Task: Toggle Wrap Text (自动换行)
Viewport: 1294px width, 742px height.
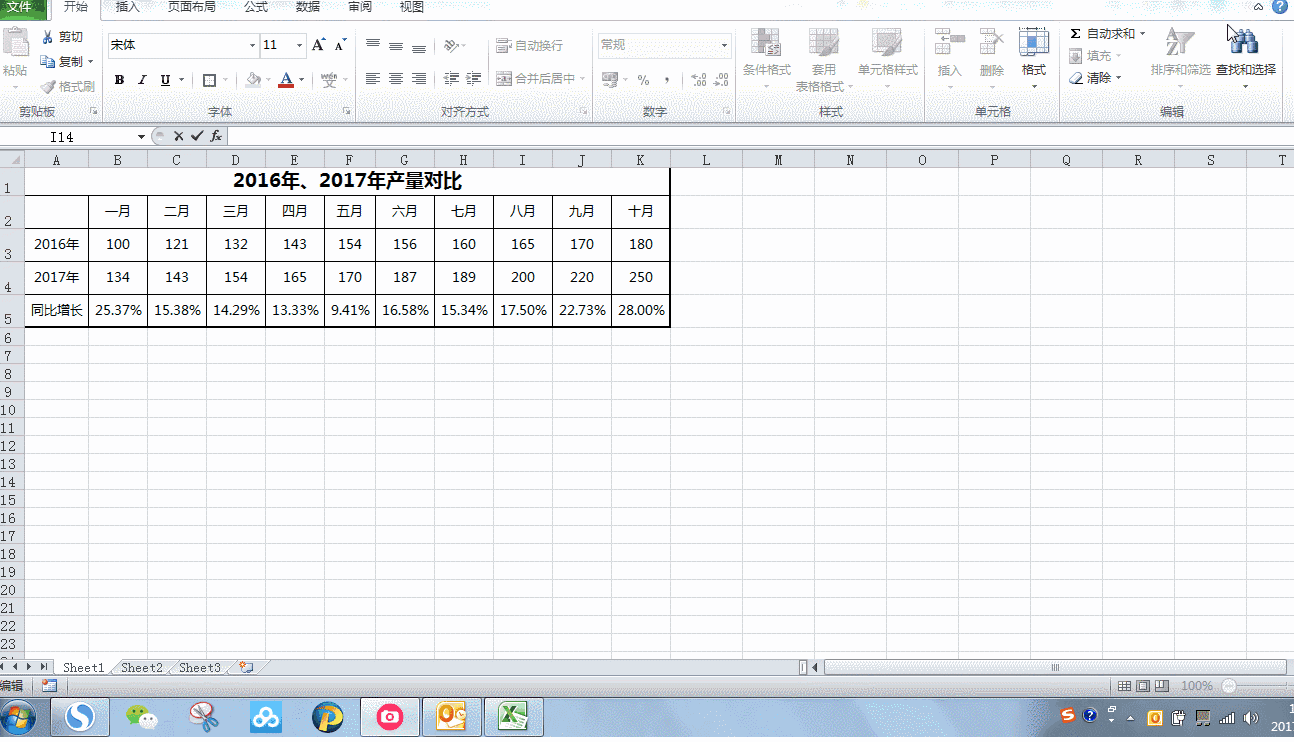Action: (529, 45)
